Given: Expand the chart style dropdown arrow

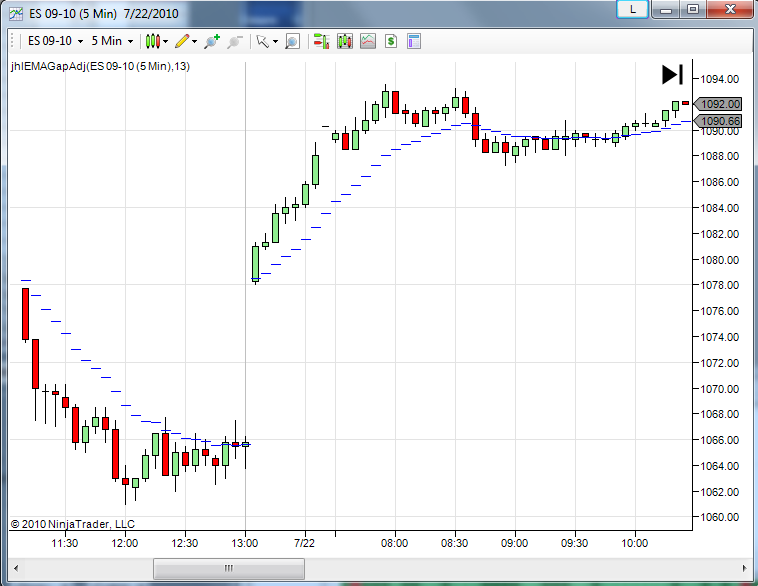Looking at the screenshot, I should pos(165,42).
